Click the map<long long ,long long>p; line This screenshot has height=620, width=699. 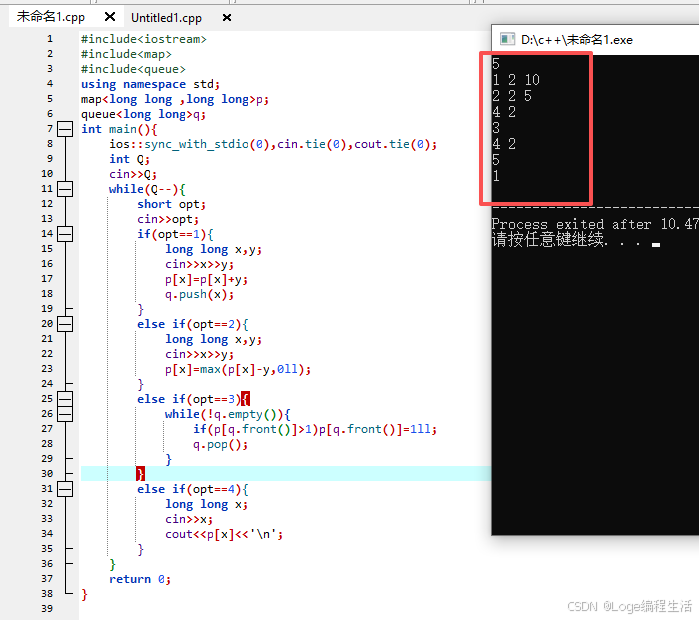click(x=175, y=99)
